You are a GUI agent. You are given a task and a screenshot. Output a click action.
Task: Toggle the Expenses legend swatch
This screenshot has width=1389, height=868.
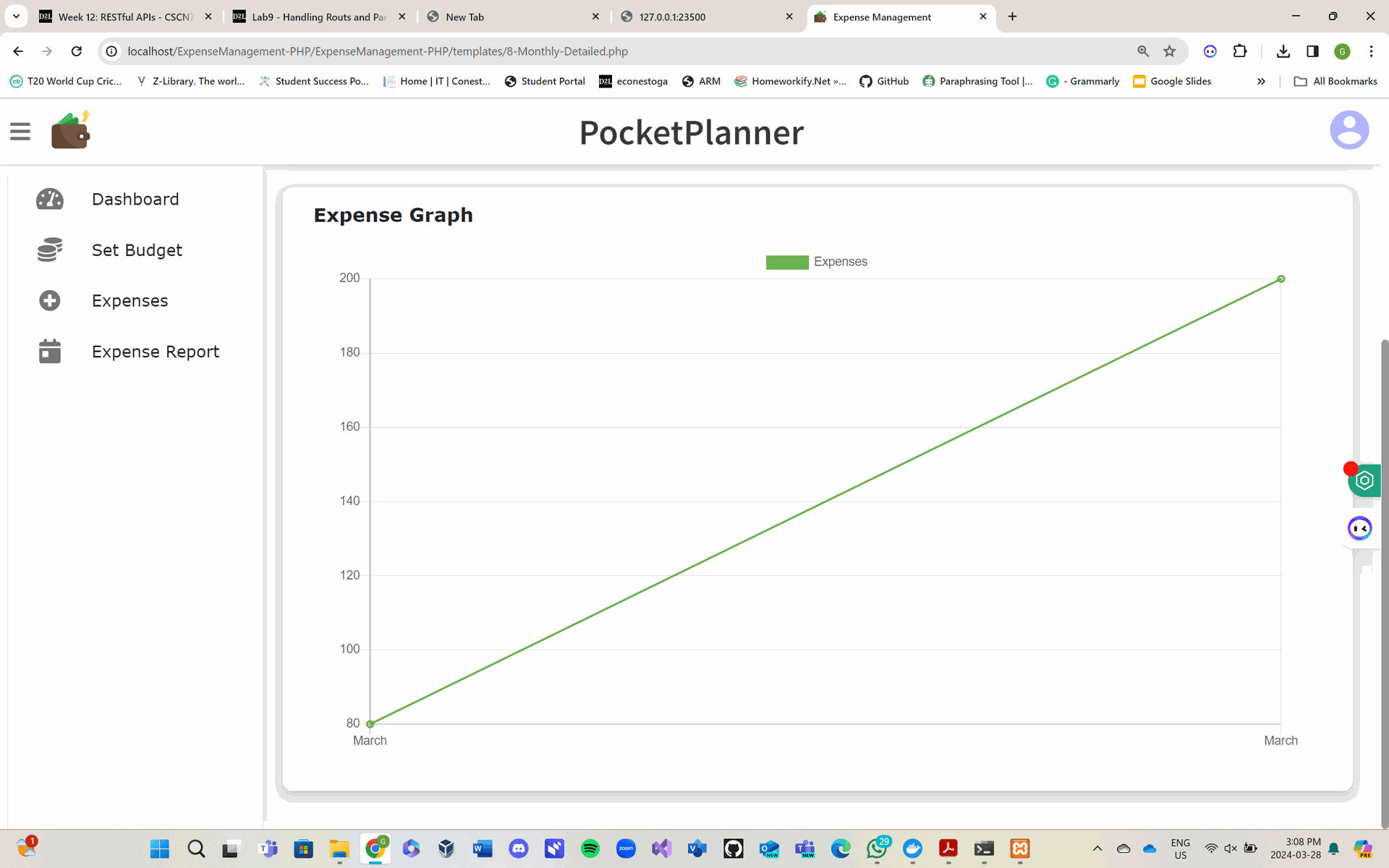pyautogui.click(x=787, y=262)
